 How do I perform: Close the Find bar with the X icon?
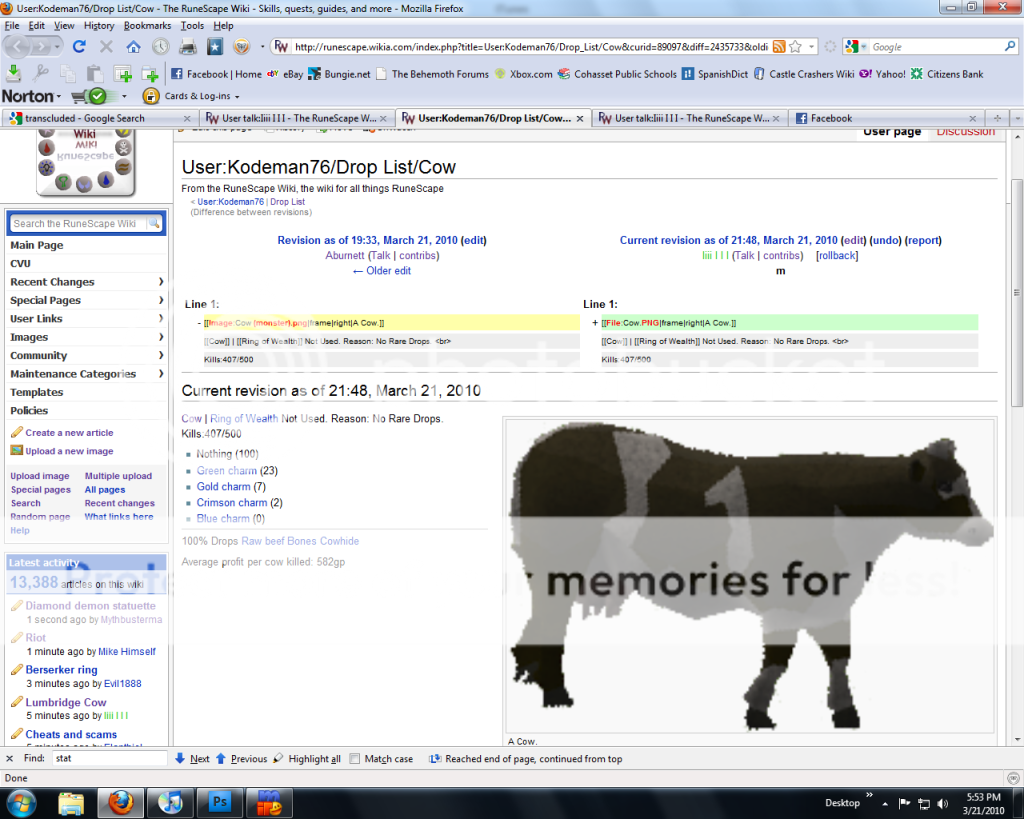[10, 759]
